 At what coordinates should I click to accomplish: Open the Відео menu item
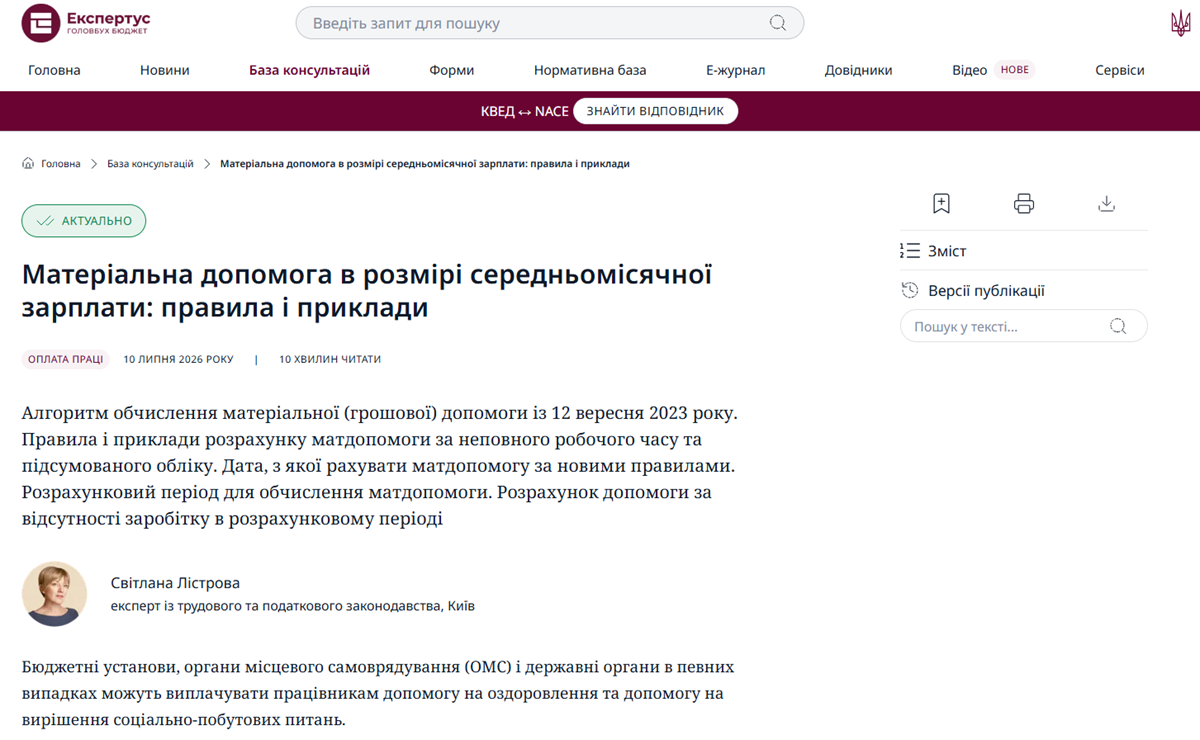pos(969,70)
